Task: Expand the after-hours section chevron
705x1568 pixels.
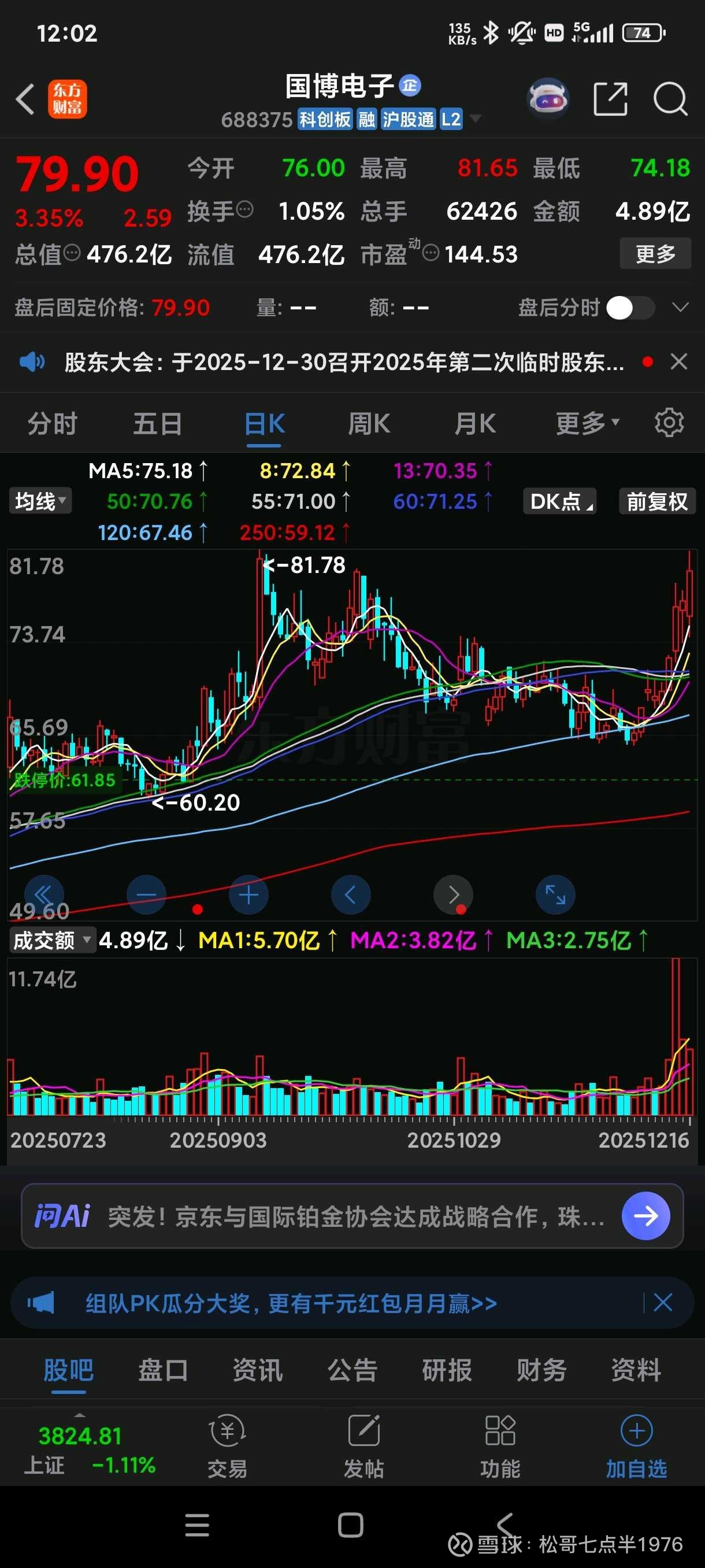Action: pos(680,307)
